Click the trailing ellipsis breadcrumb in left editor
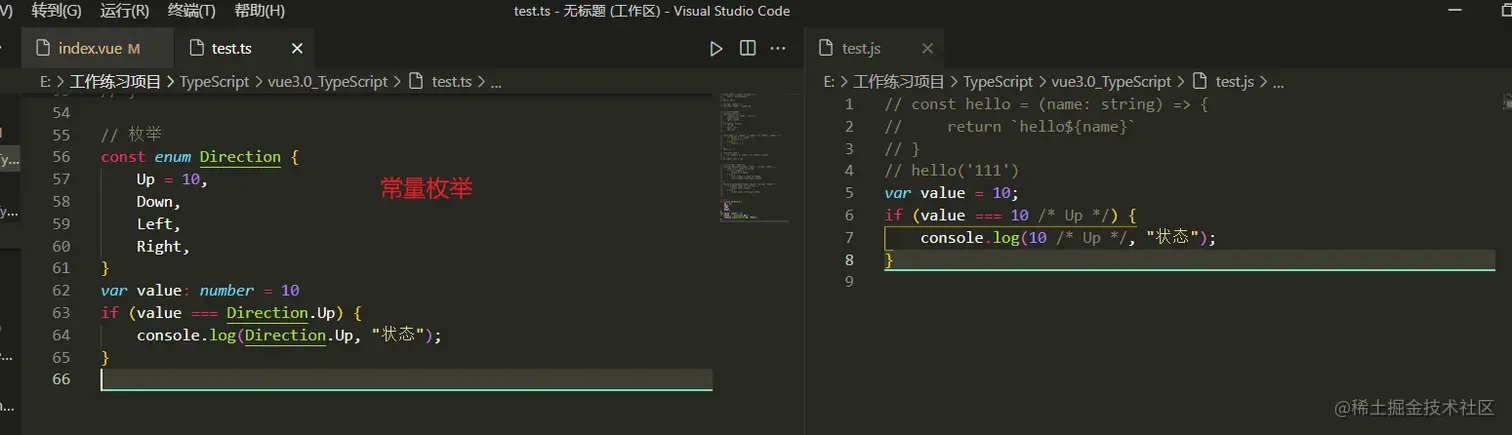Image resolution: width=1512 pixels, height=435 pixels. click(x=497, y=82)
